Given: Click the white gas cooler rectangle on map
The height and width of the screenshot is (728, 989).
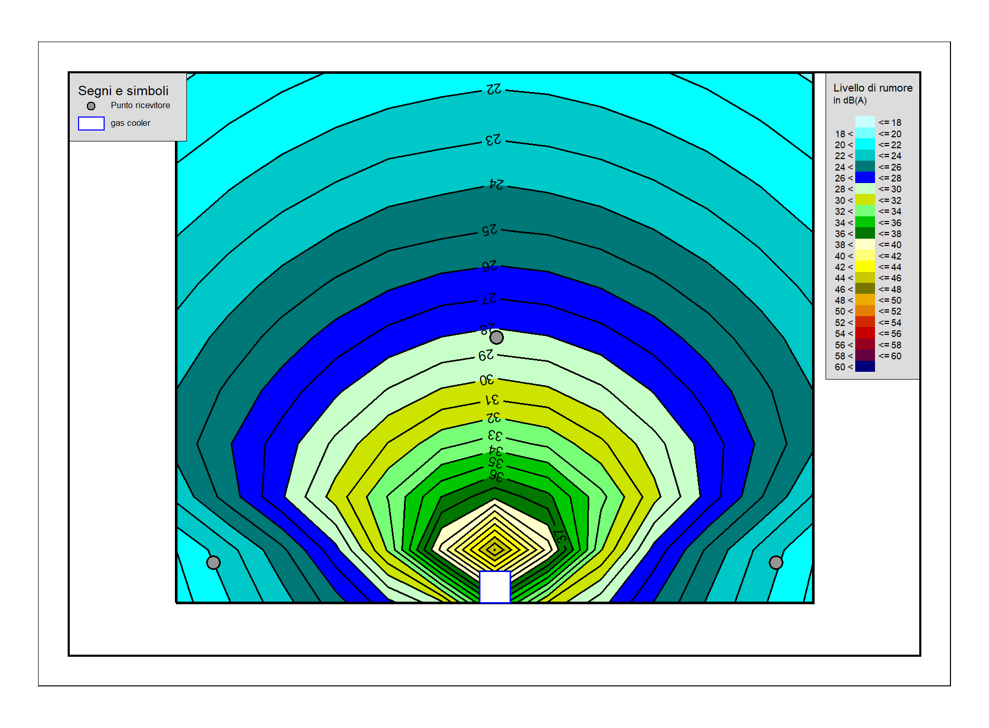Looking at the screenshot, I should pos(495,587).
